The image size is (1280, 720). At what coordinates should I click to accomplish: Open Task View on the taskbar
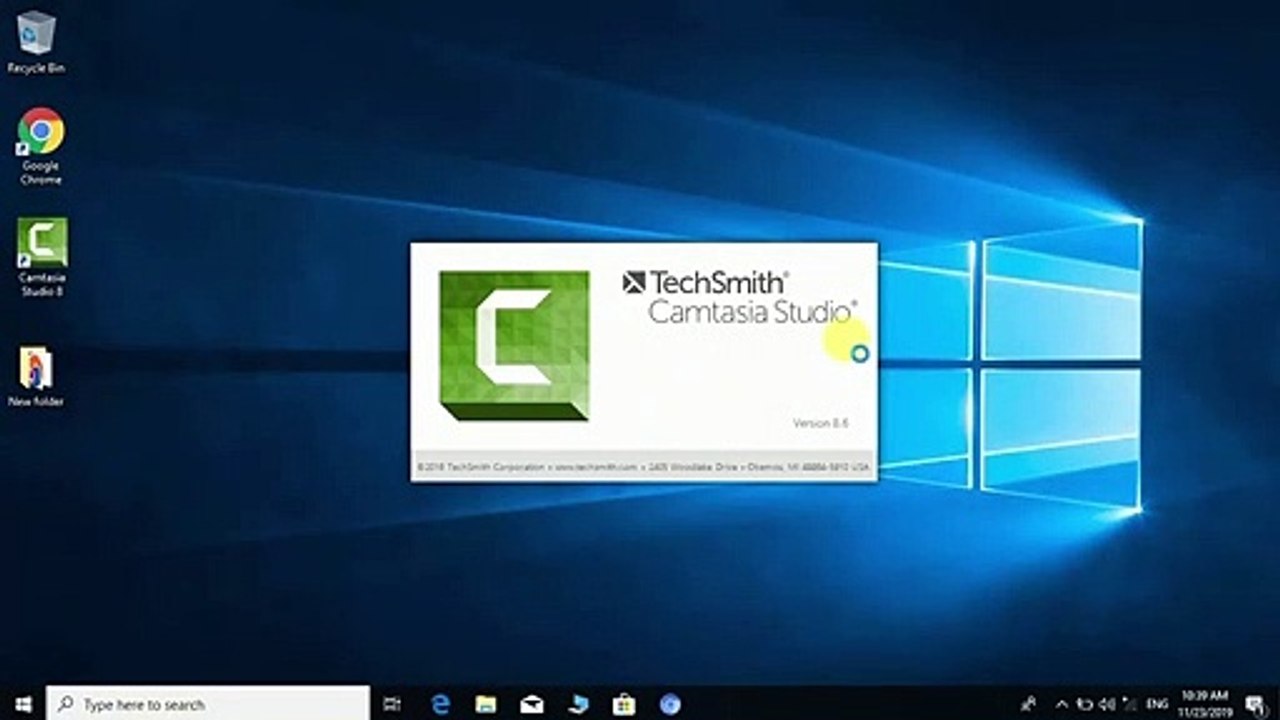(x=392, y=704)
